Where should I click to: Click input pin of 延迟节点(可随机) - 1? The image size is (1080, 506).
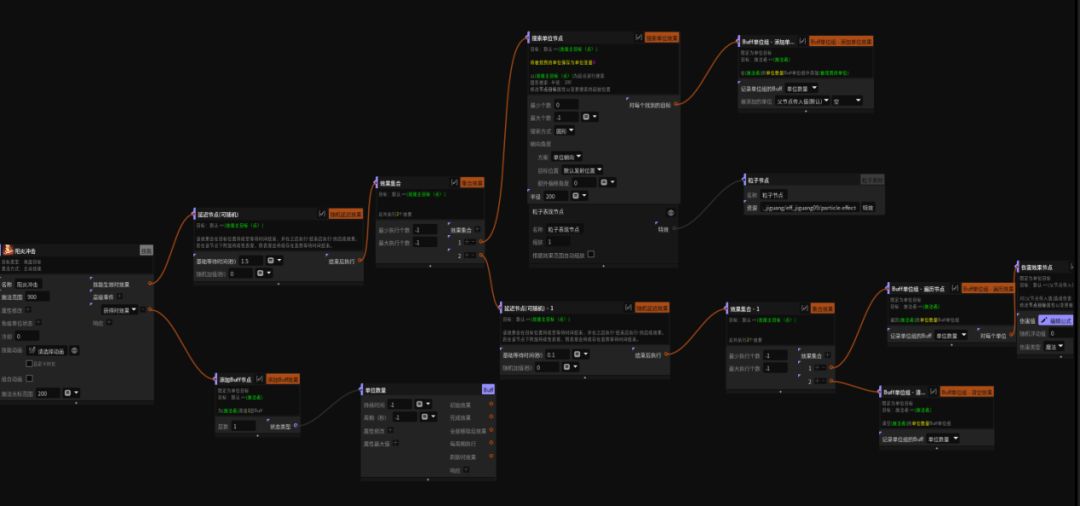click(x=500, y=308)
